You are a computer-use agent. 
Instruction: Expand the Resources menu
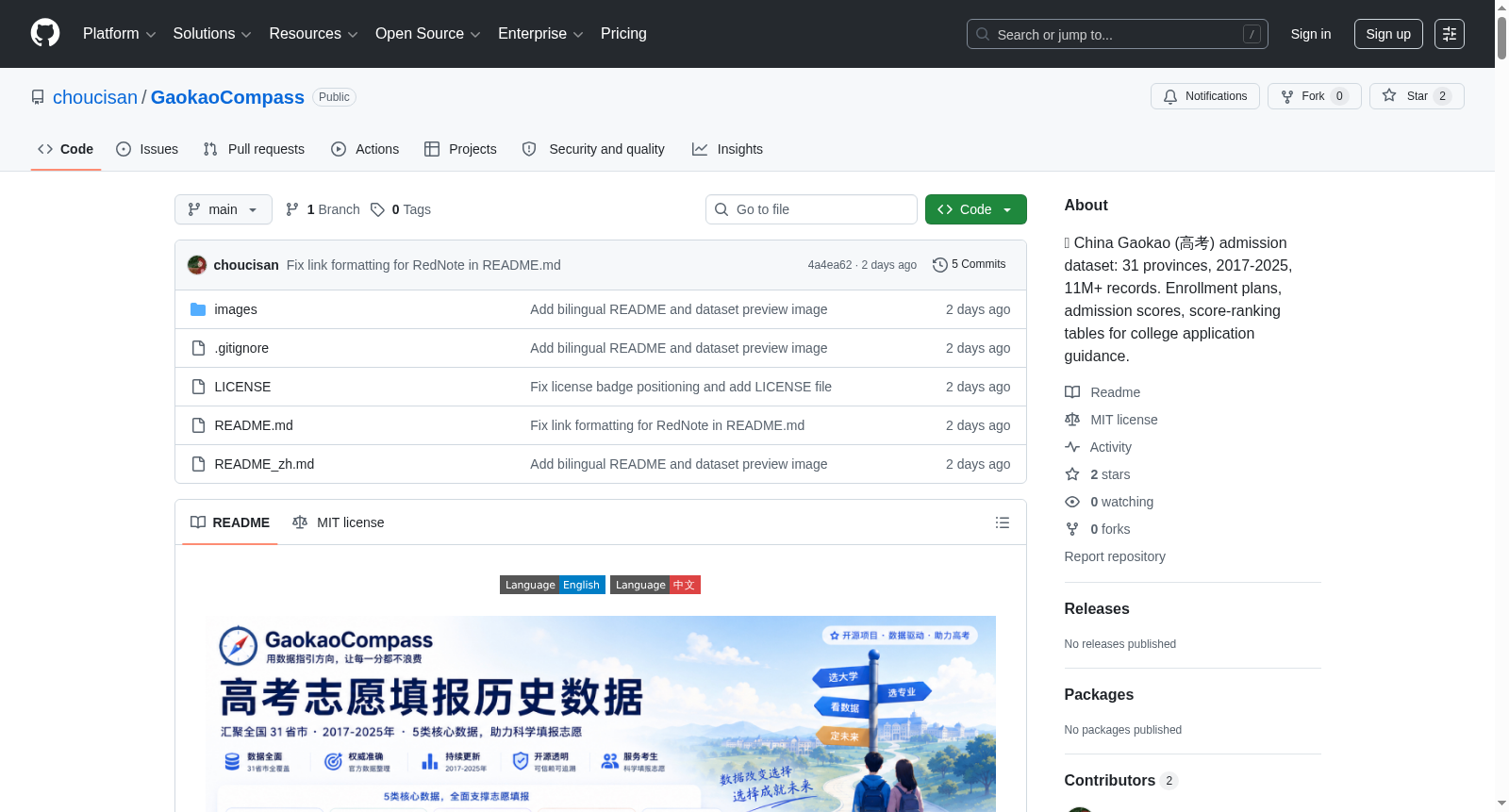tap(313, 34)
